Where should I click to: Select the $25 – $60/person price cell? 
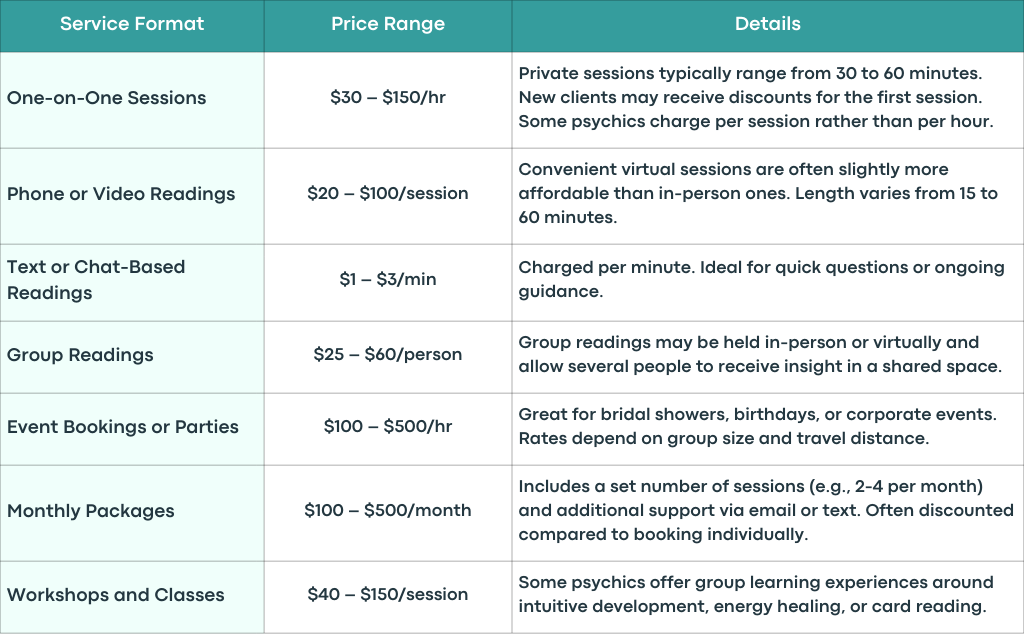coord(388,357)
